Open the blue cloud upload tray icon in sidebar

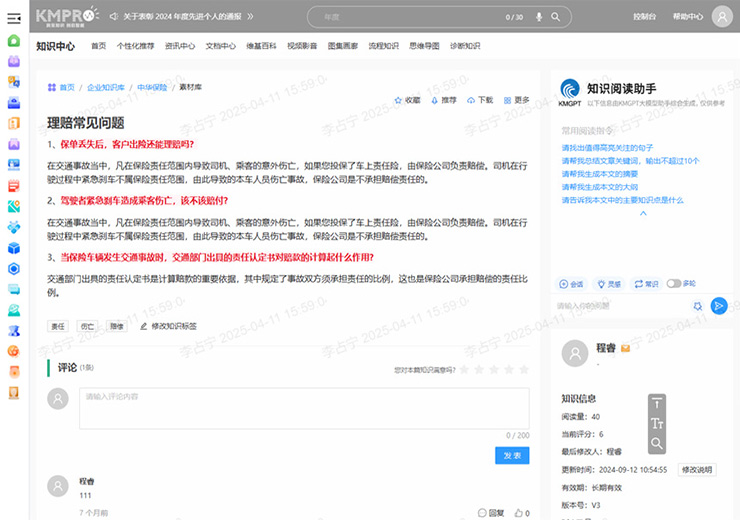14,102
